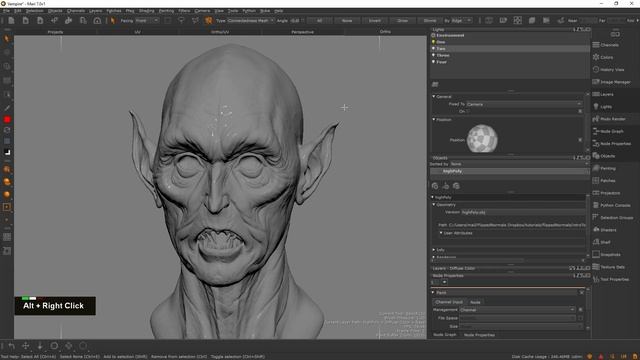This screenshot has width=640, height=360.
Task: Click the Invert selection button
Action: pyautogui.click(x=375, y=20)
